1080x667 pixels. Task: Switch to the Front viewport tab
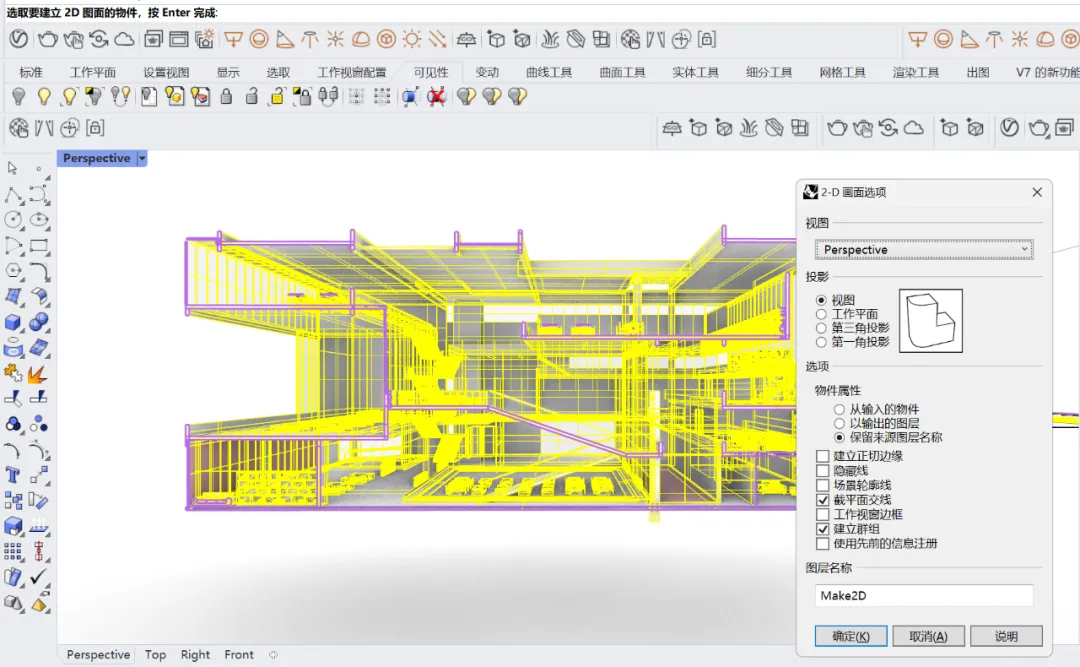(x=239, y=655)
